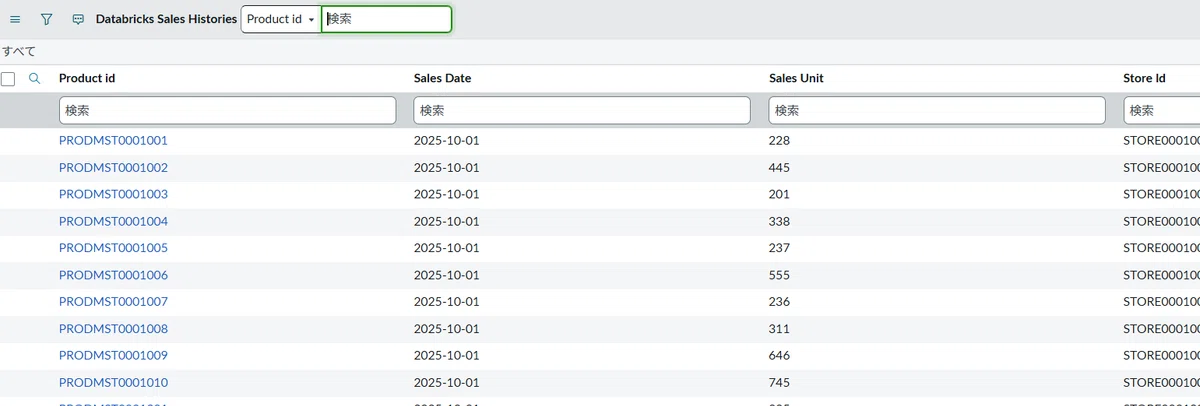
Task: Sort by Store Id column header
Action: tap(1144, 78)
